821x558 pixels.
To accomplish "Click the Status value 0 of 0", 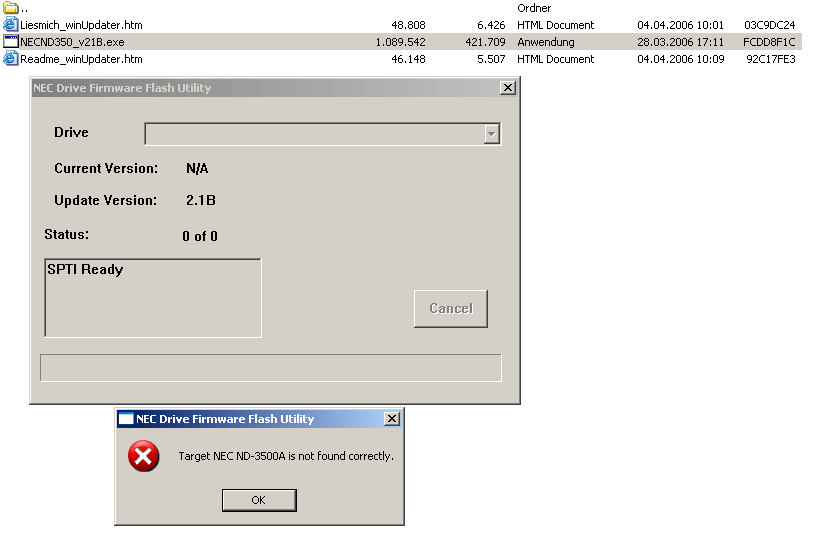I will tap(199, 236).
